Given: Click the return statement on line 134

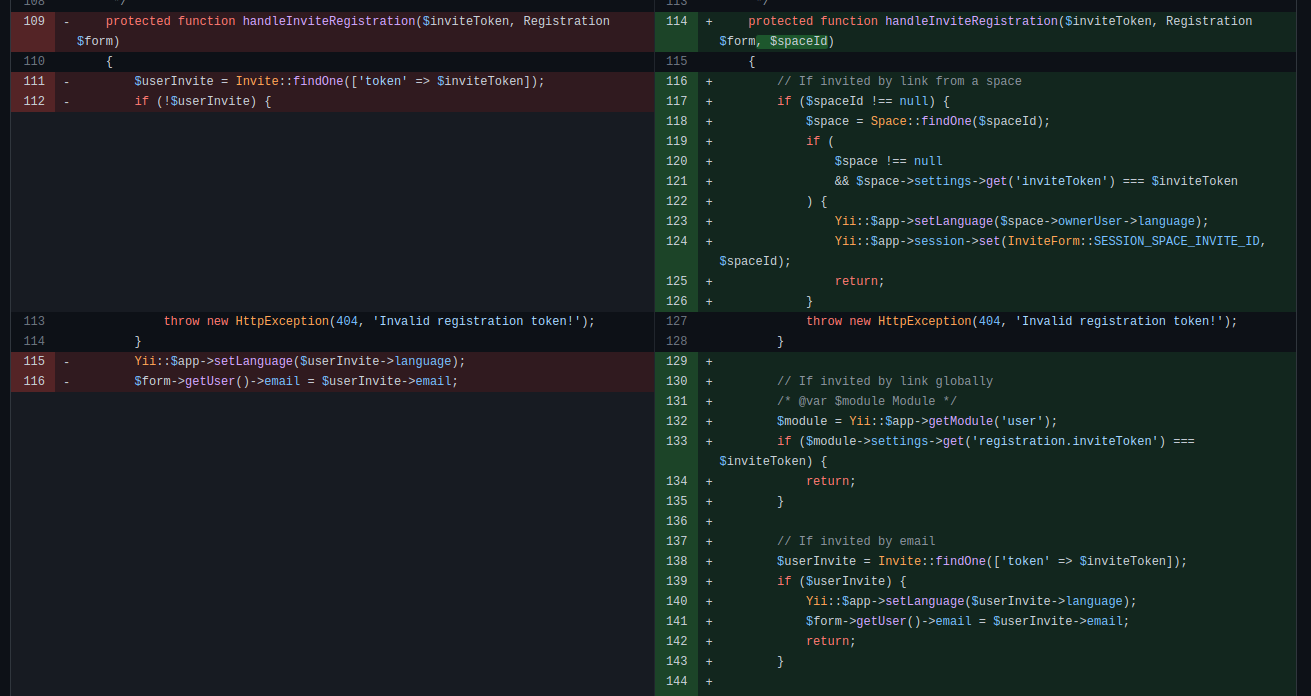Looking at the screenshot, I should point(828,481).
